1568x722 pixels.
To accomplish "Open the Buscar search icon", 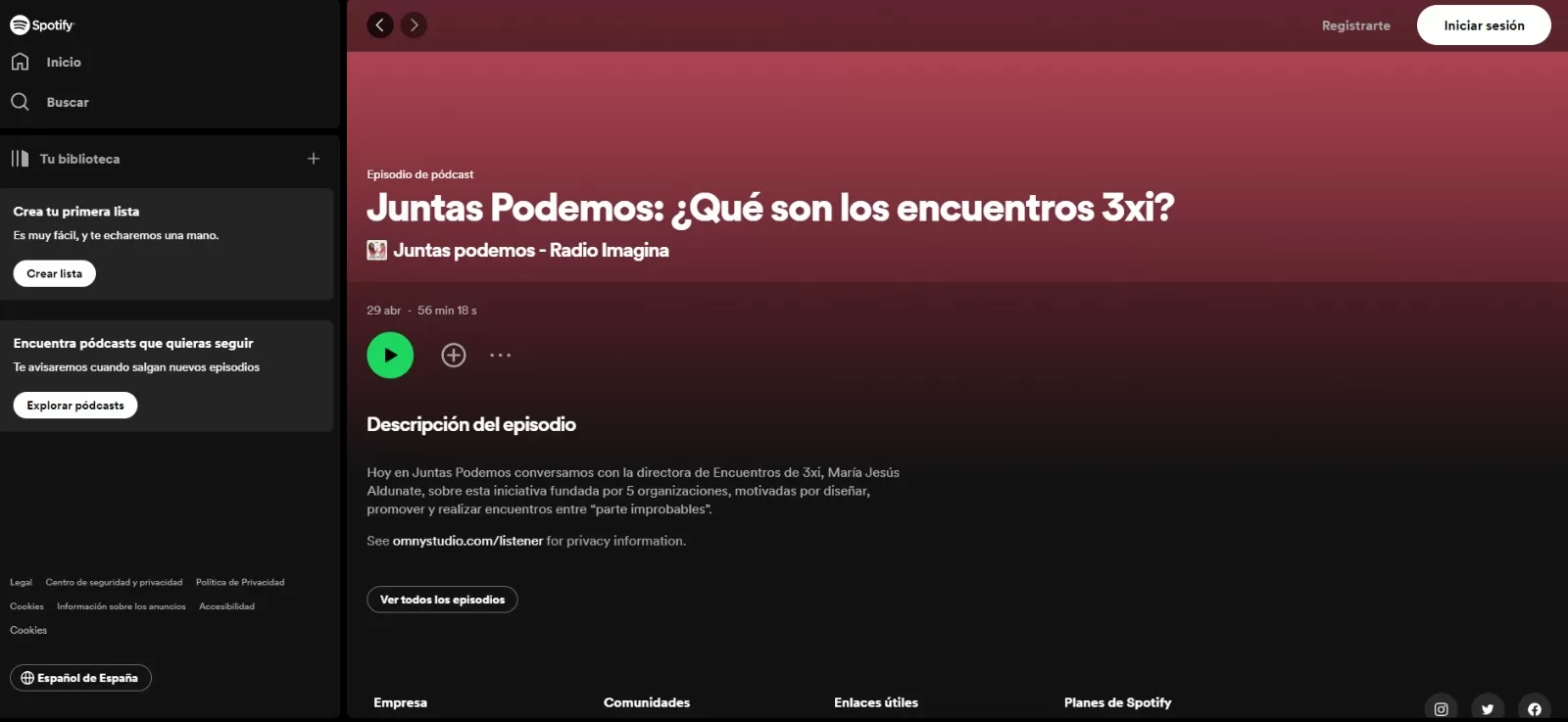I will click(20, 101).
